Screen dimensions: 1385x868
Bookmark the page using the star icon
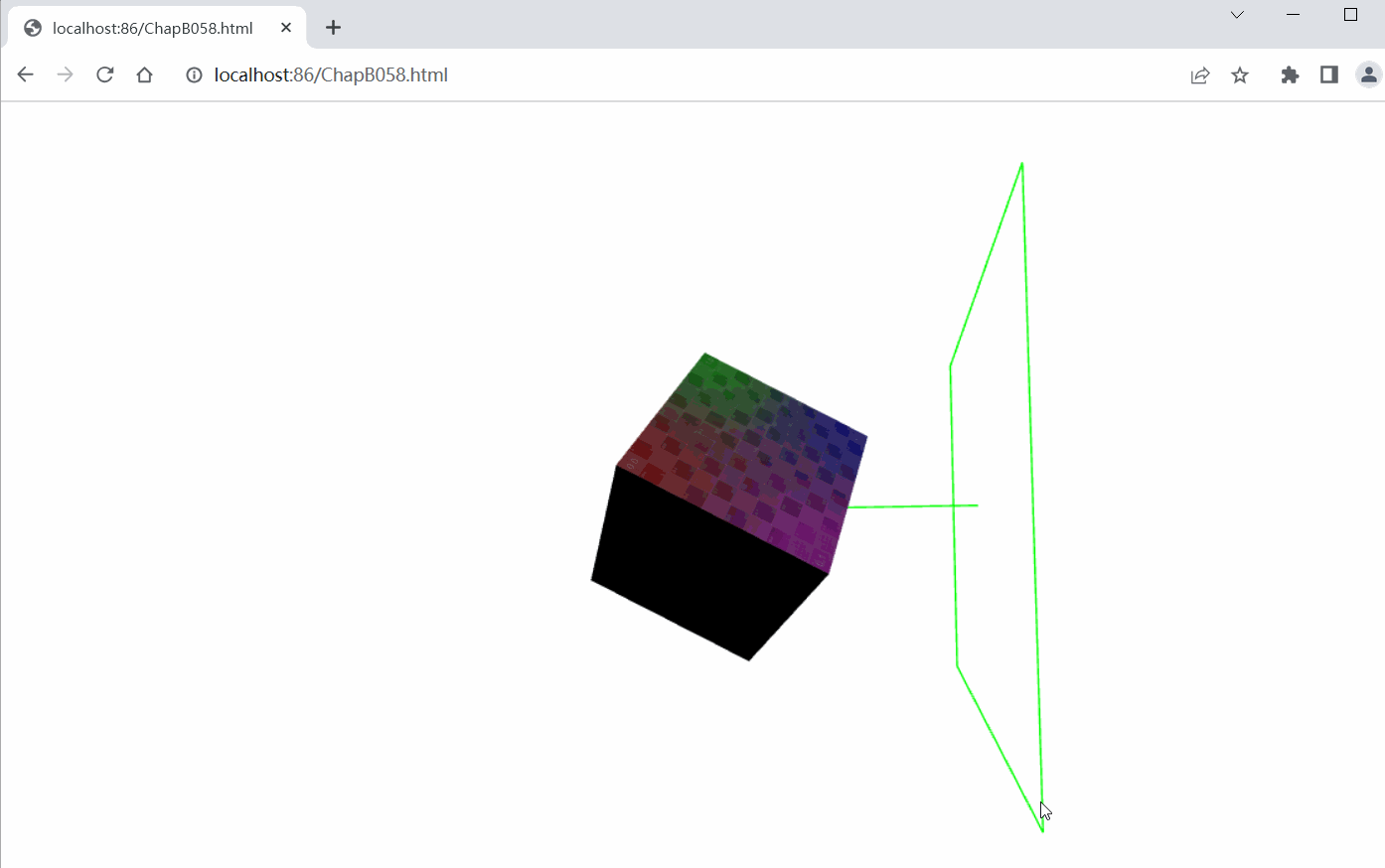pyautogui.click(x=1239, y=74)
